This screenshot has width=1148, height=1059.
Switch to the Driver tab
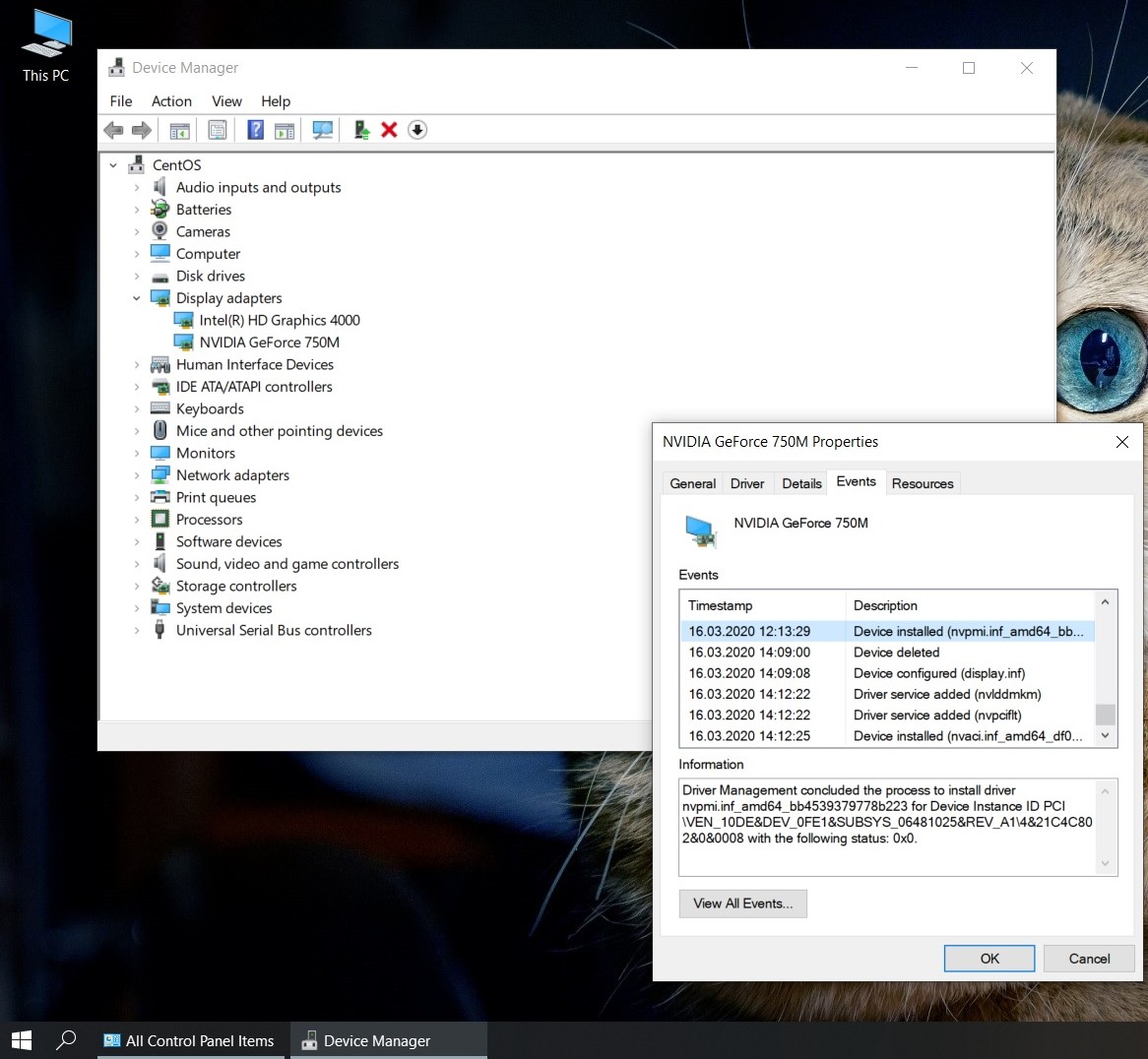click(x=746, y=483)
